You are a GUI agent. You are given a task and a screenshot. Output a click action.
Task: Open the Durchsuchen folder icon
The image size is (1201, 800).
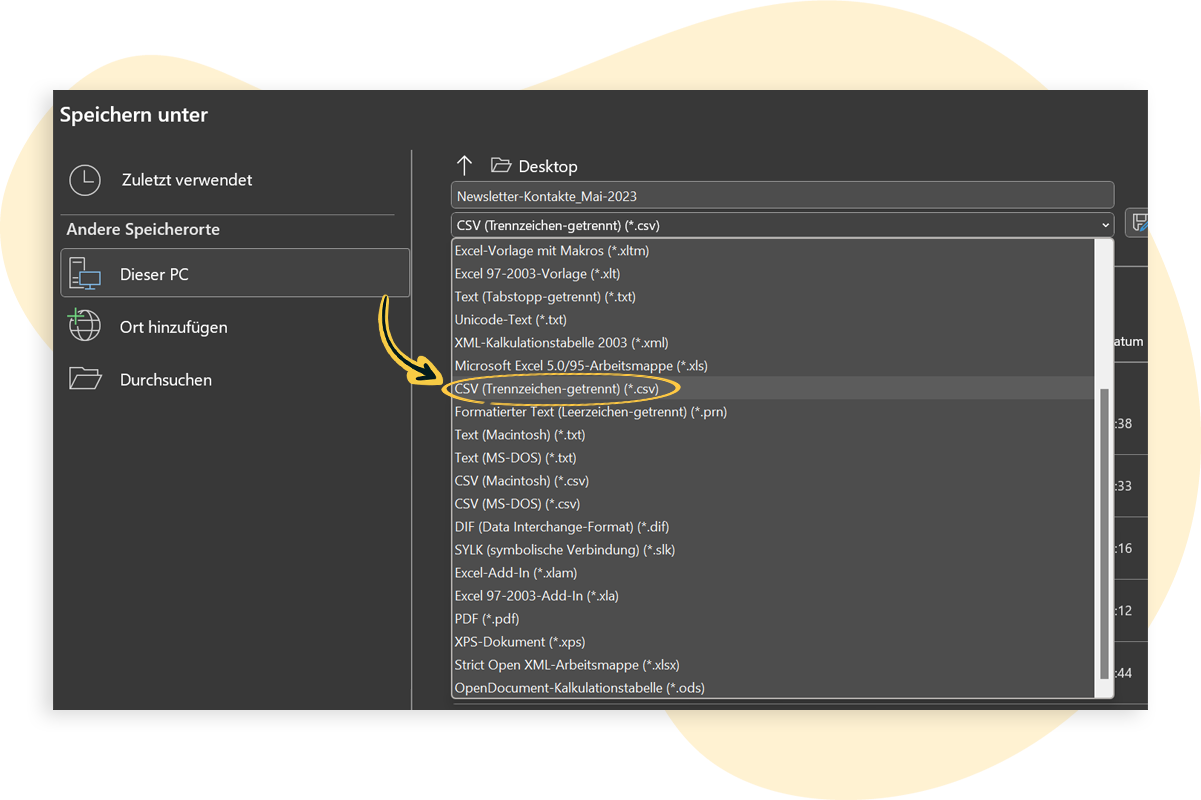pyautogui.click(x=85, y=379)
